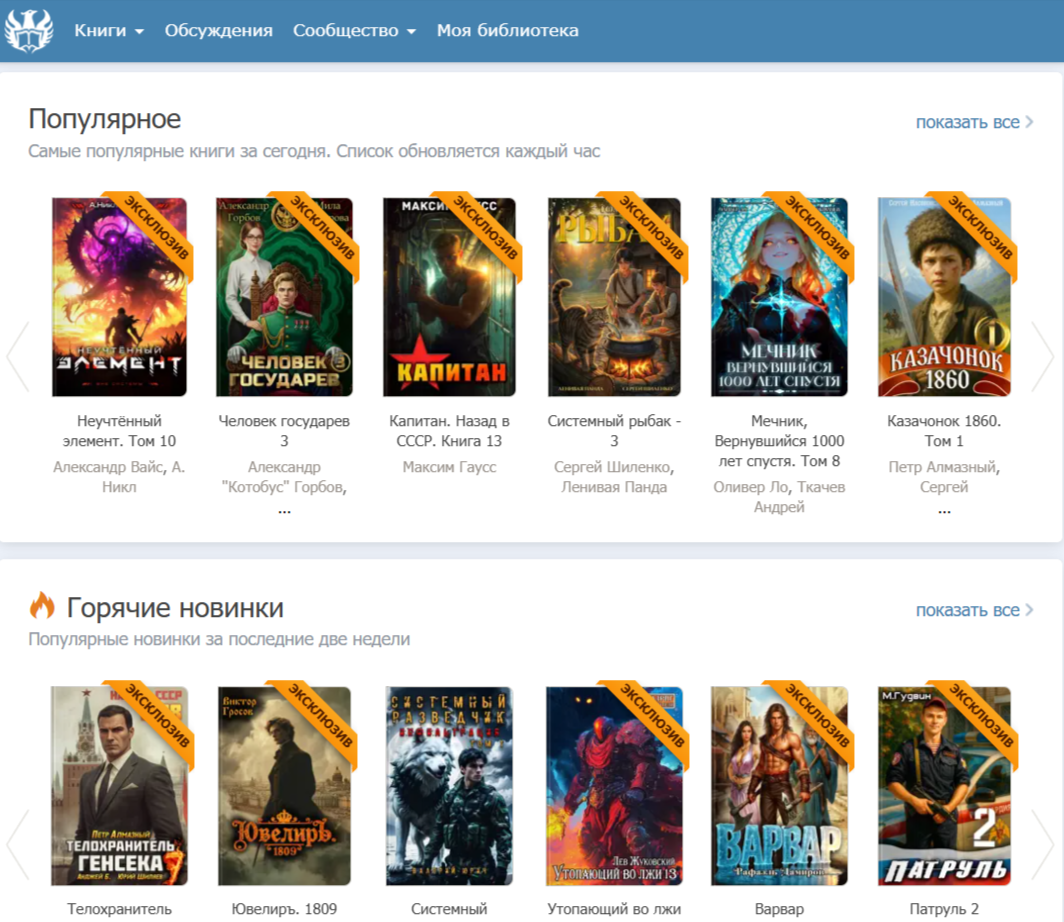Click title Человек государев 3
Image resolution: width=1064 pixels, height=922 pixels.
[x=284, y=431]
